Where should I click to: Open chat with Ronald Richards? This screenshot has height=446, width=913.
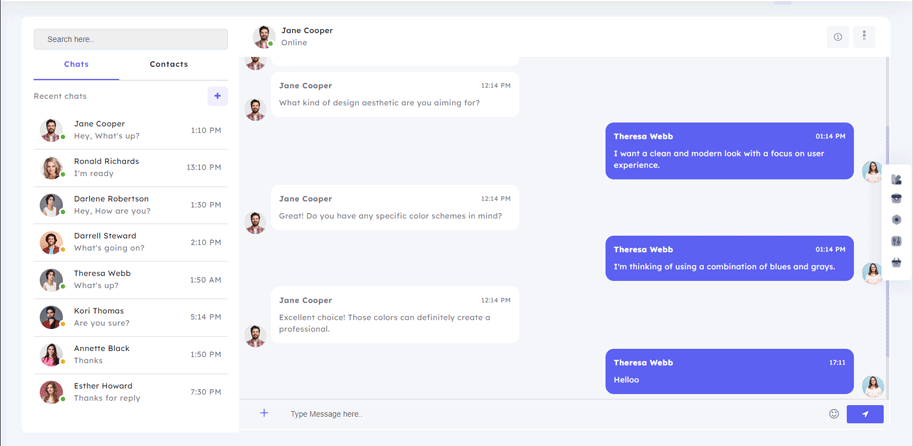[130, 168]
